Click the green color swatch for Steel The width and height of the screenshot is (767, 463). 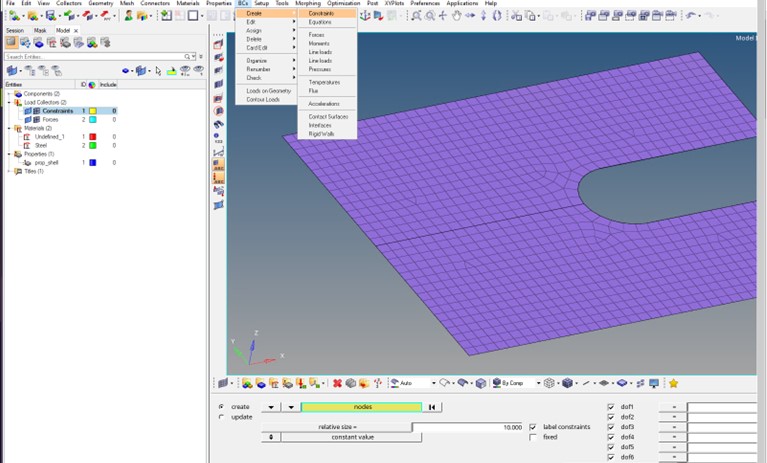(92, 145)
